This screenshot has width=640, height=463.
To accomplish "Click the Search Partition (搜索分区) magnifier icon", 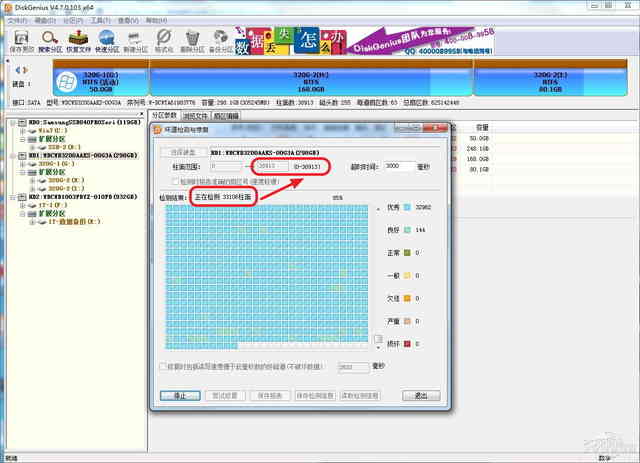I will click(x=49, y=38).
